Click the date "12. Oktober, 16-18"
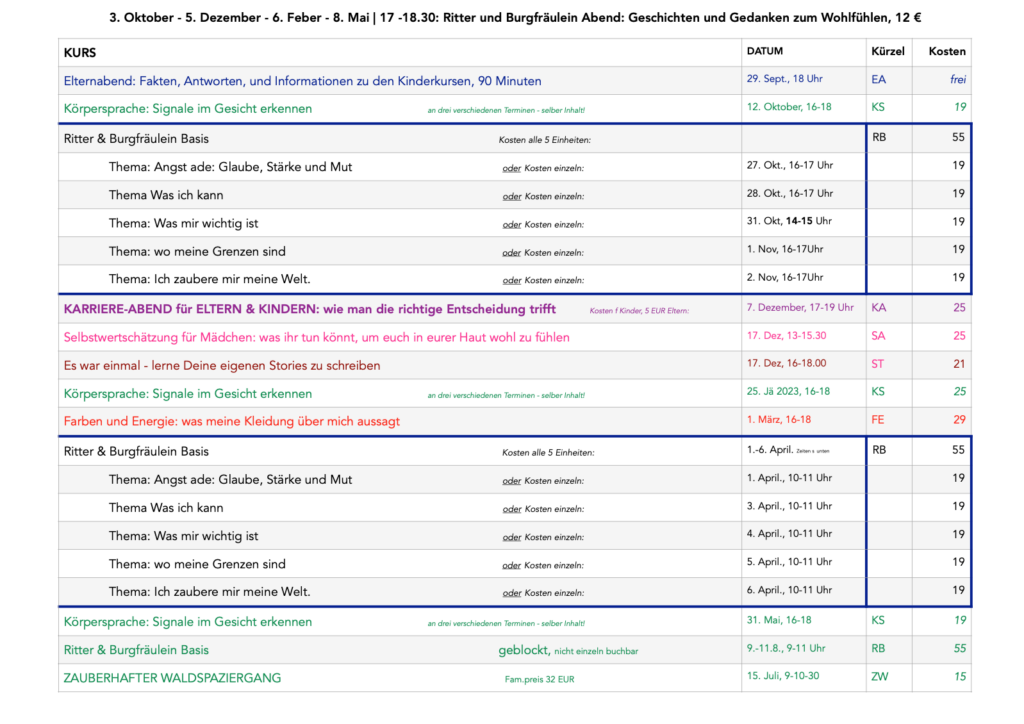The height and width of the screenshot is (724, 1024). [x=789, y=107]
